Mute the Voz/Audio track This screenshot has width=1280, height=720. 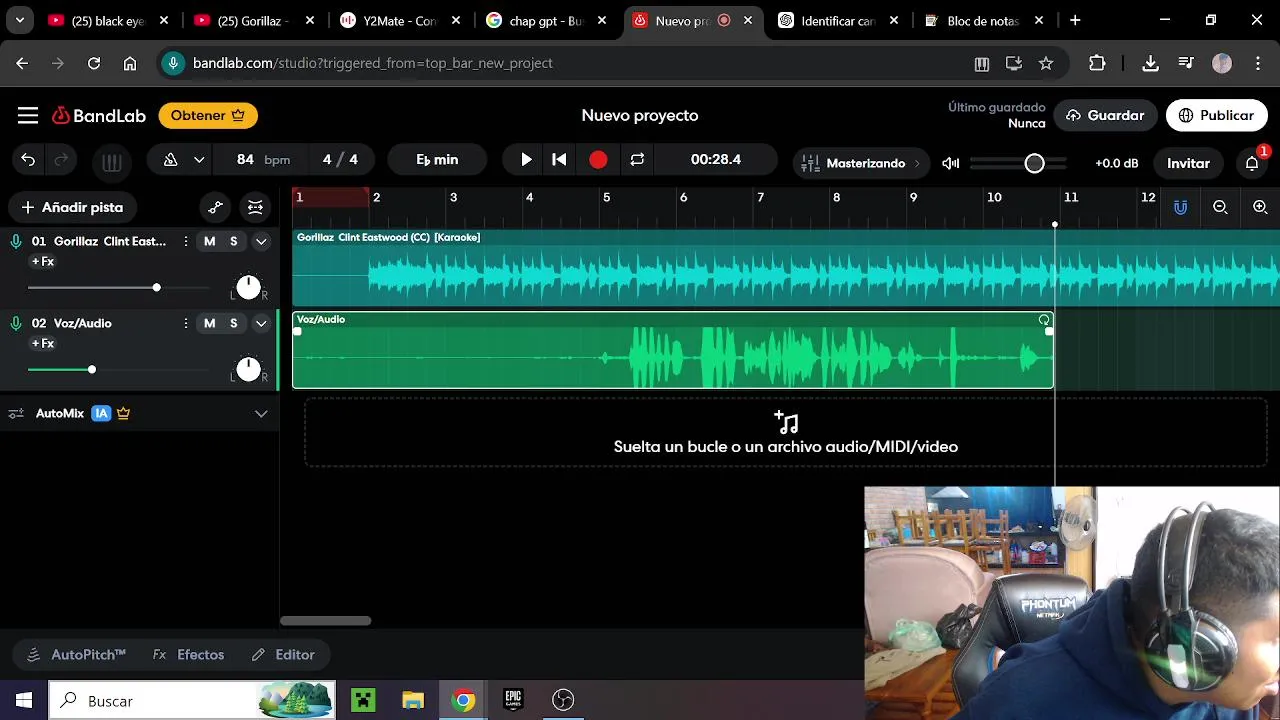[x=209, y=324]
